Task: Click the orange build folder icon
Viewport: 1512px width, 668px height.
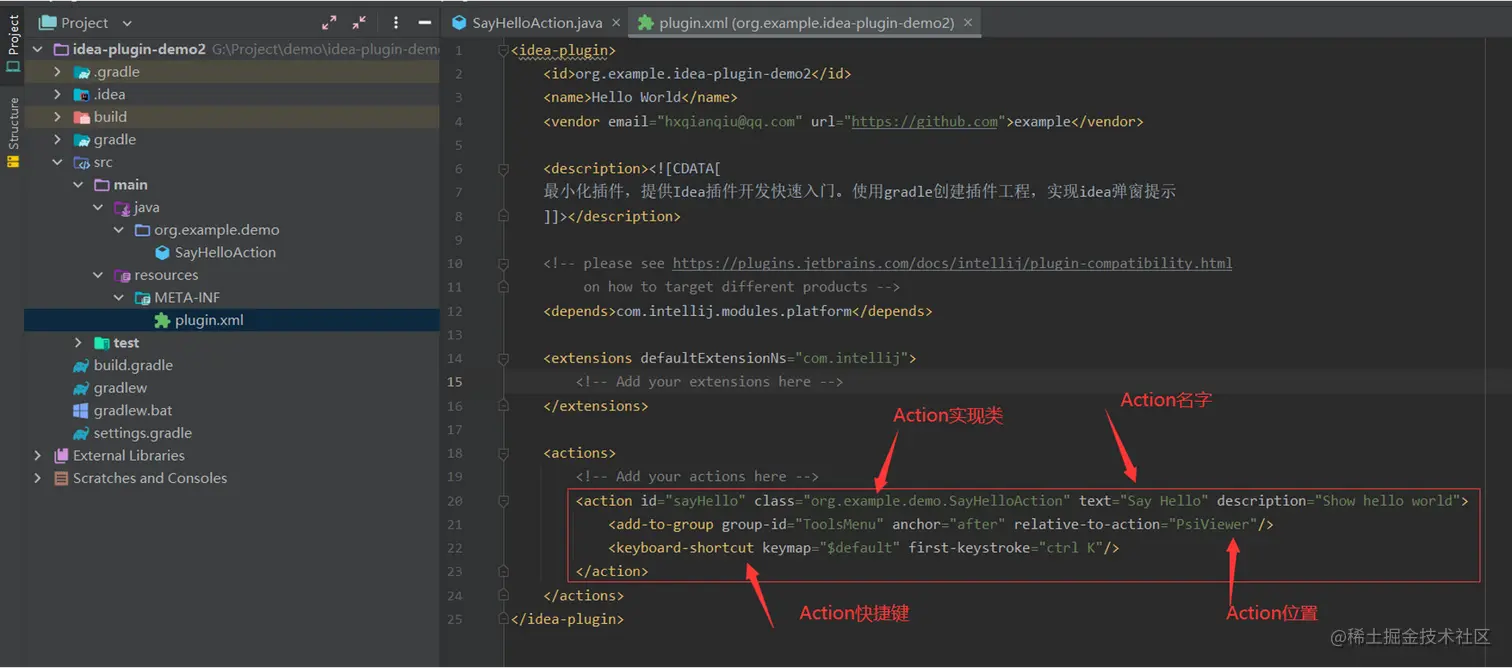Action: click(x=81, y=117)
